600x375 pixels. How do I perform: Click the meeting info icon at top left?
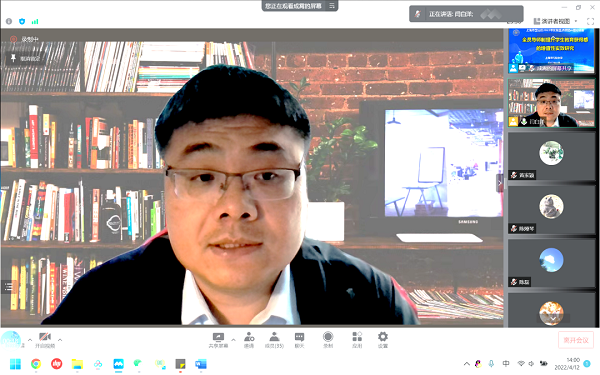tap(9, 21)
